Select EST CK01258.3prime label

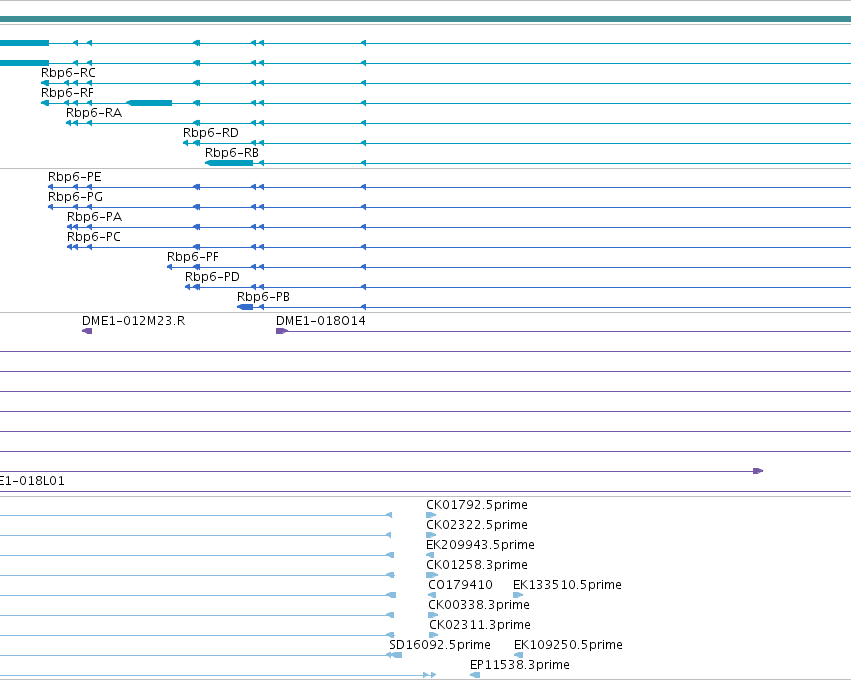(x=477, y=565)
